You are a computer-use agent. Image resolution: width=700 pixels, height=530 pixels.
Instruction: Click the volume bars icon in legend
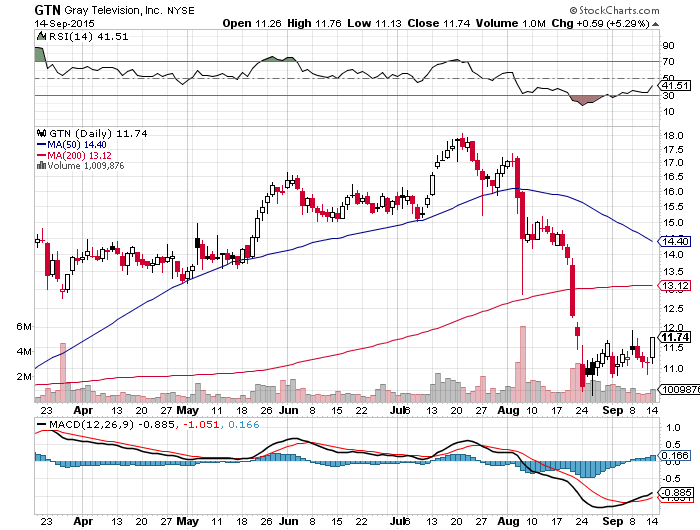pos(42,166)
